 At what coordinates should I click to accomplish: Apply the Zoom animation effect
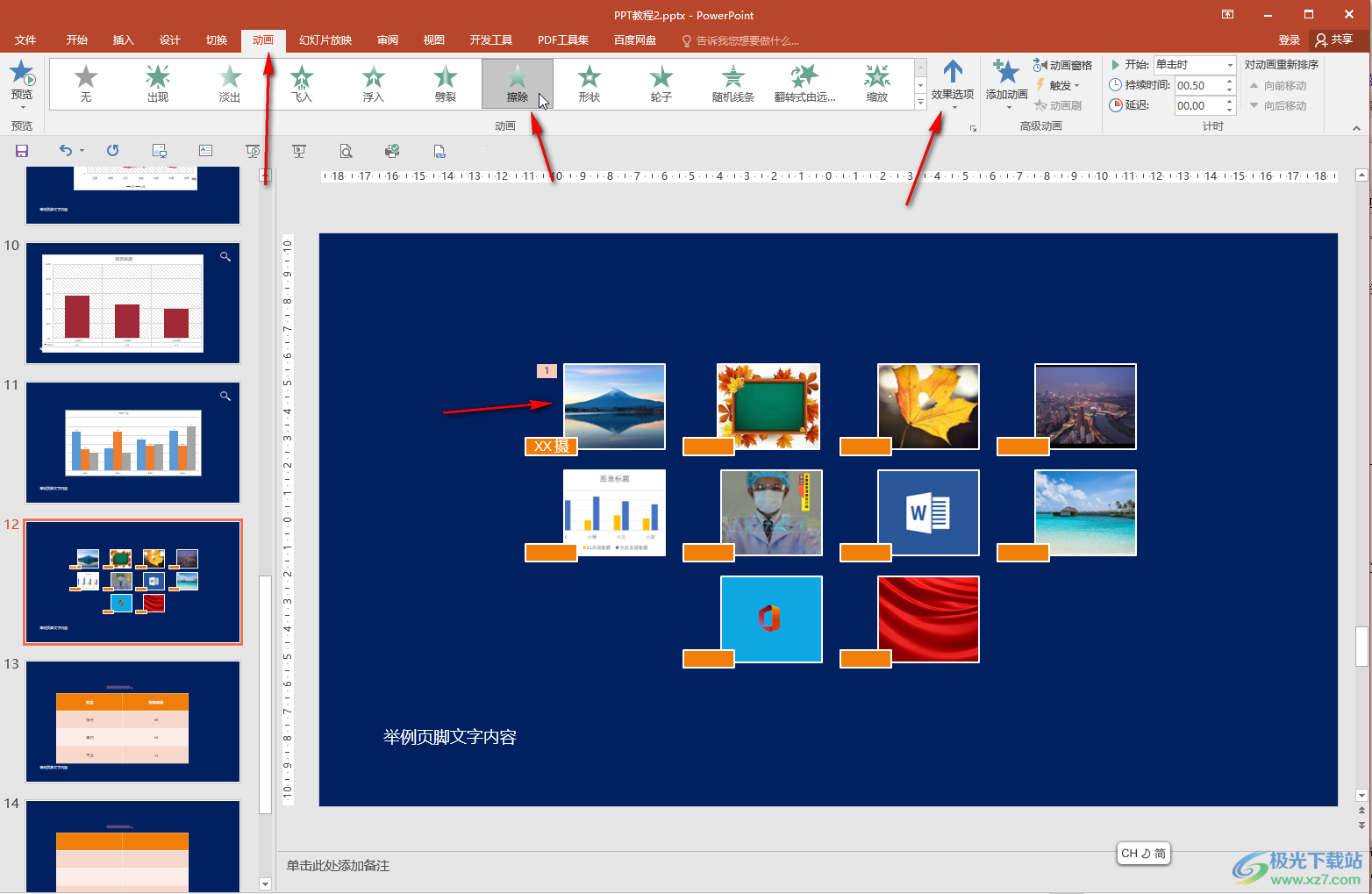[x=877, y=84]
